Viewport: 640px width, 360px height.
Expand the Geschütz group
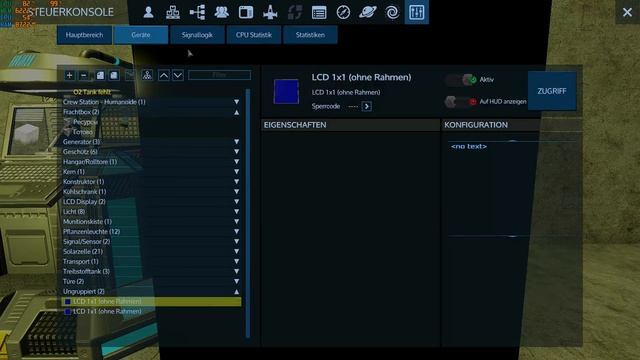coord(236,151)
